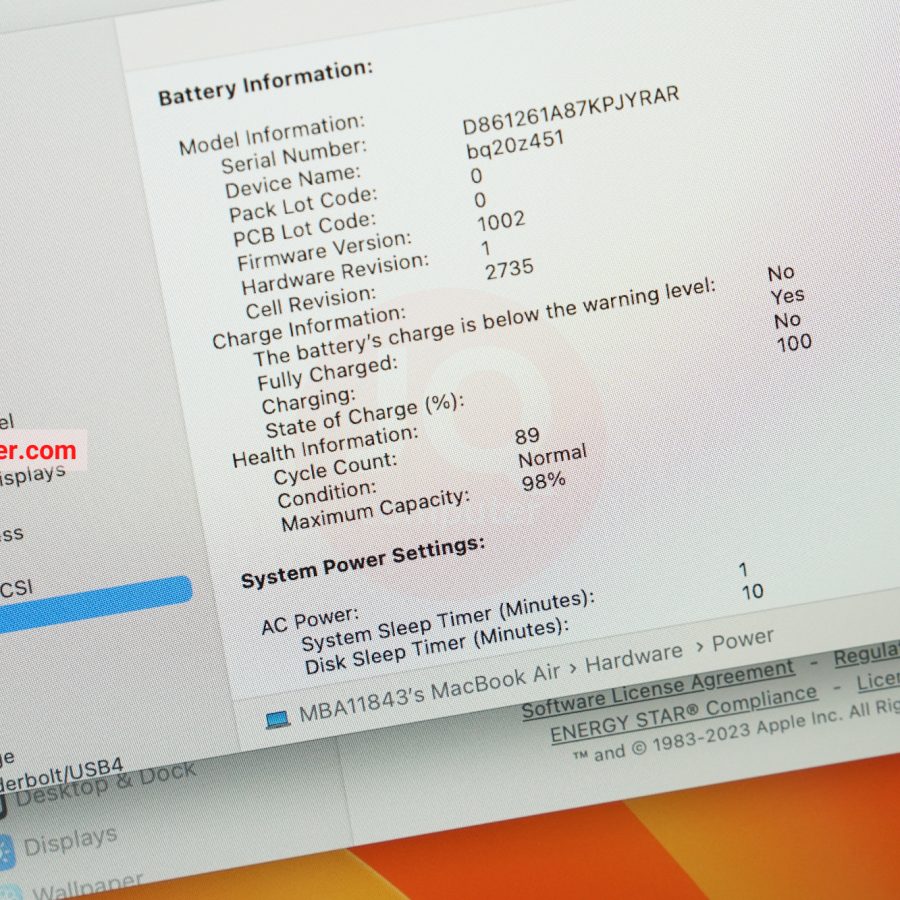The image size is (900, 900).
Task: Click the State of Charge (%) label
Action: [x=364, y=415]
